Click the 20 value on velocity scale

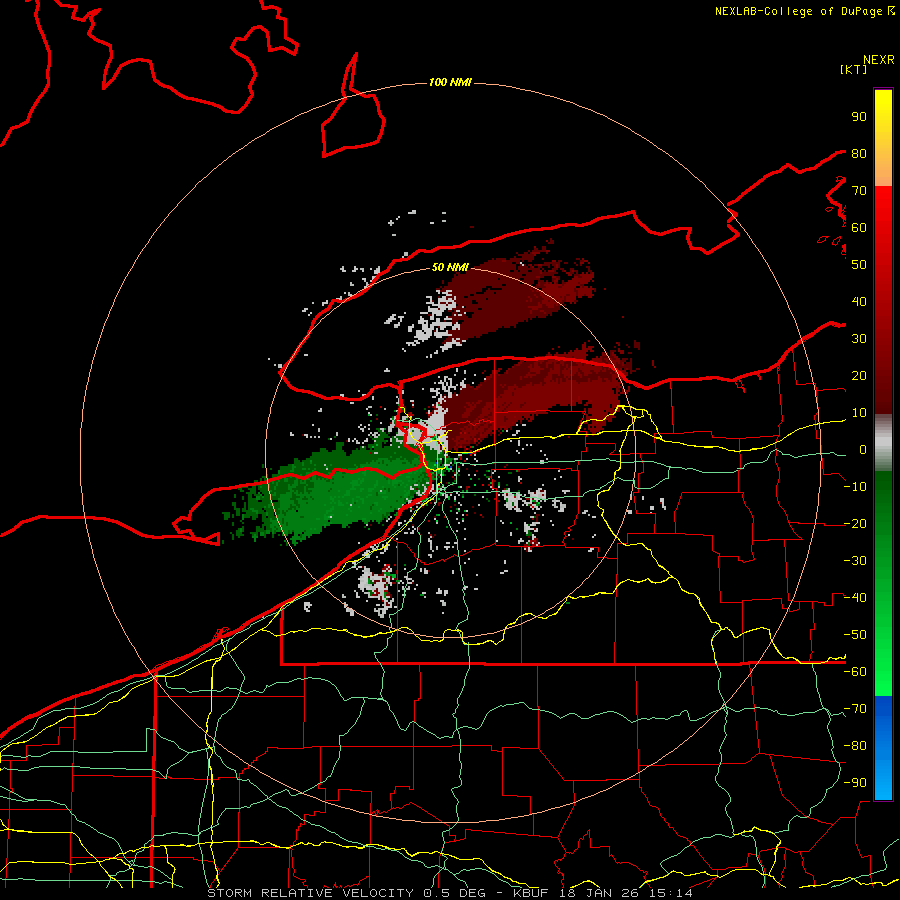(x=859, y=376)
